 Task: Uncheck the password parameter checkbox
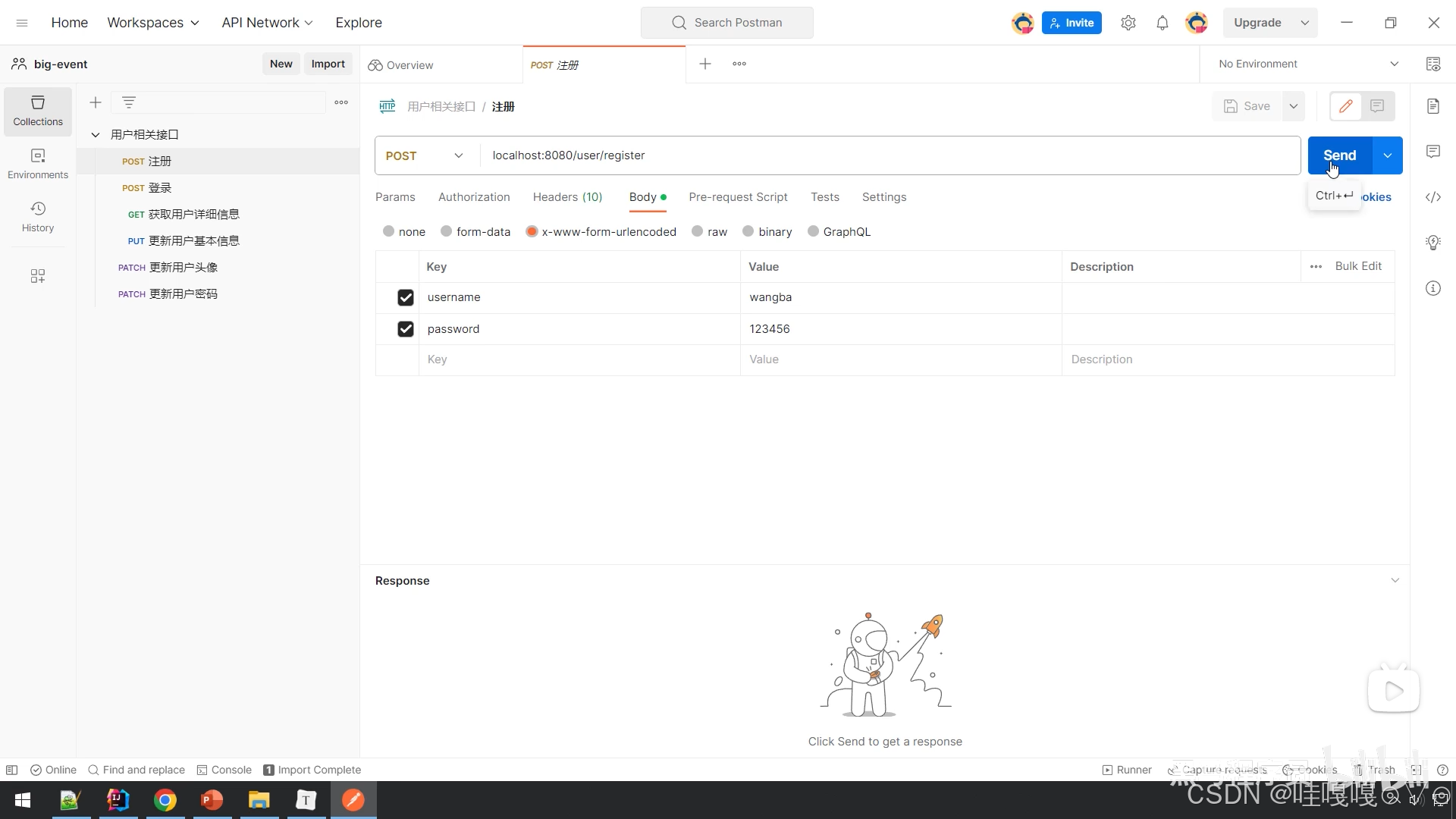tap(406, 329)
